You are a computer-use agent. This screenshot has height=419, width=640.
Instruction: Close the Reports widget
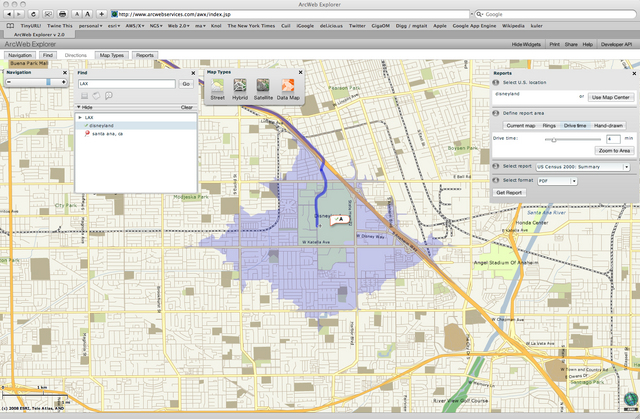(x=634, y=73)
